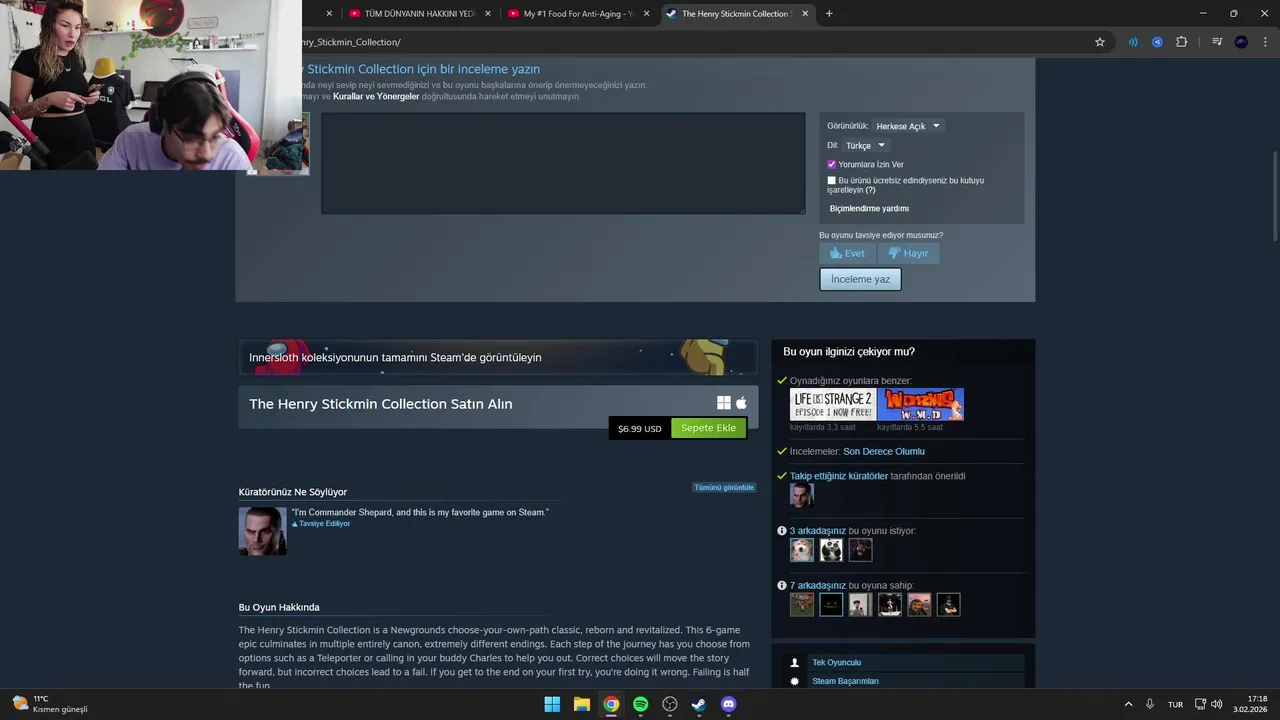
Task: Open OBS Studio from the taskbar
Action: [x=670, y=704]
